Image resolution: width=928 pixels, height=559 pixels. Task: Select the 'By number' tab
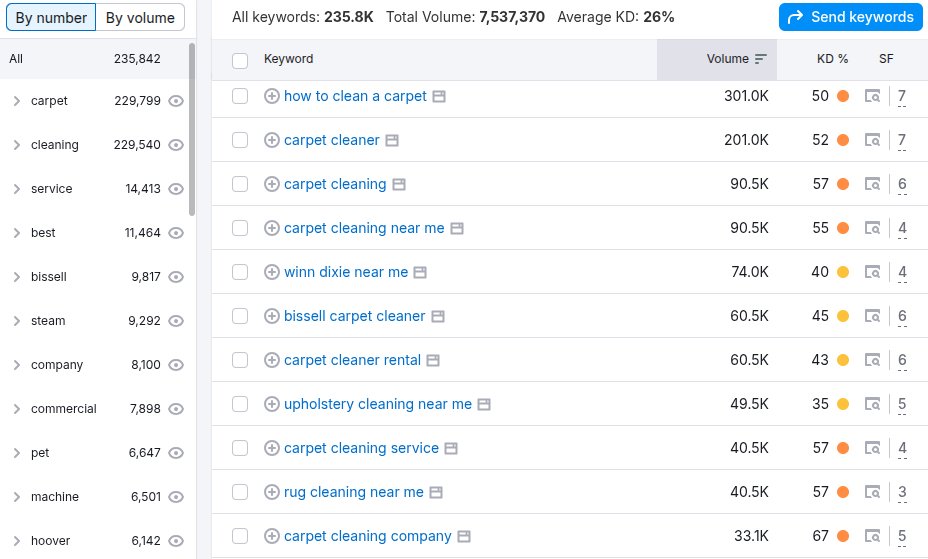click(x=51, y=18)
